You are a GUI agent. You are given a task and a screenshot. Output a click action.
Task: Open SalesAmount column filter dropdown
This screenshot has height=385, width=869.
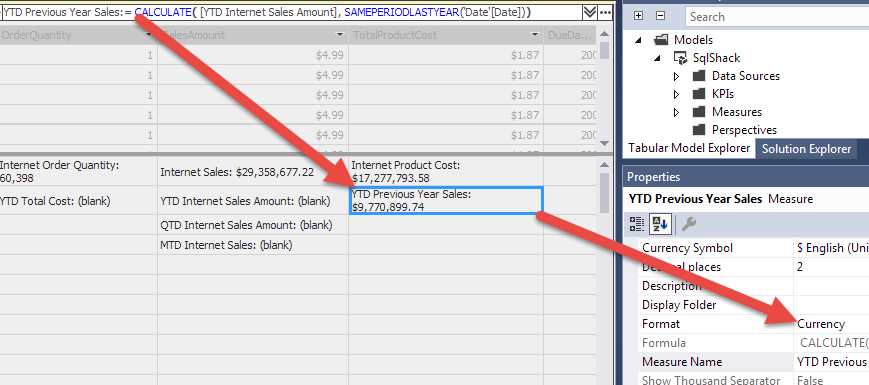tap(340, 35)
